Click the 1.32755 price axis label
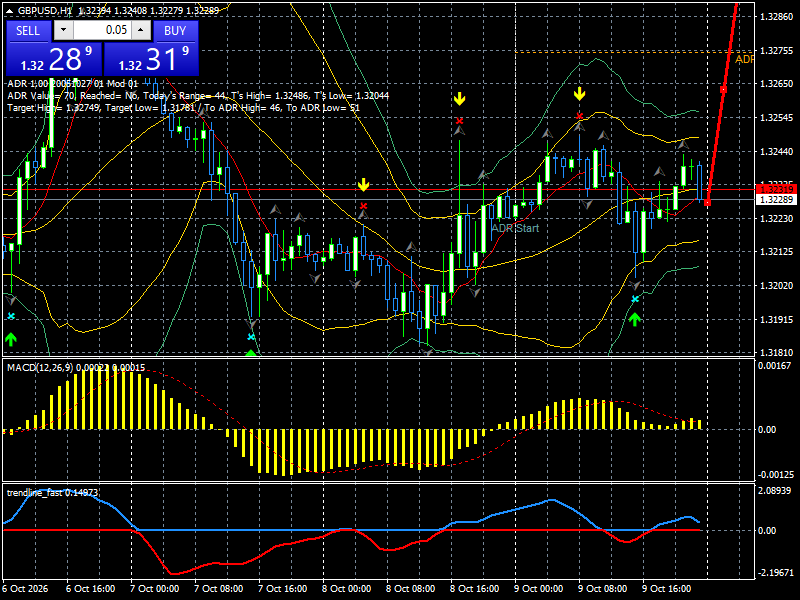The width and height of the screenshot is (800, 600). 777,51
